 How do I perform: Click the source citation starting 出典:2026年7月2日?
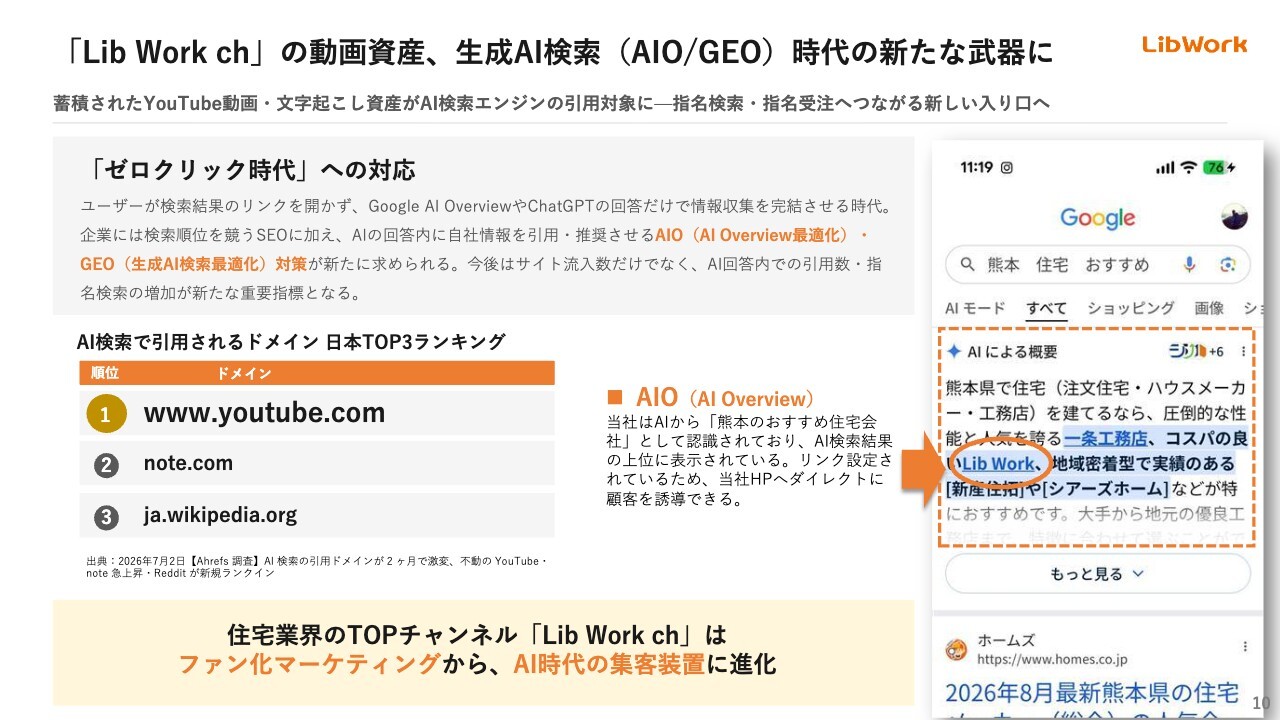316,568
